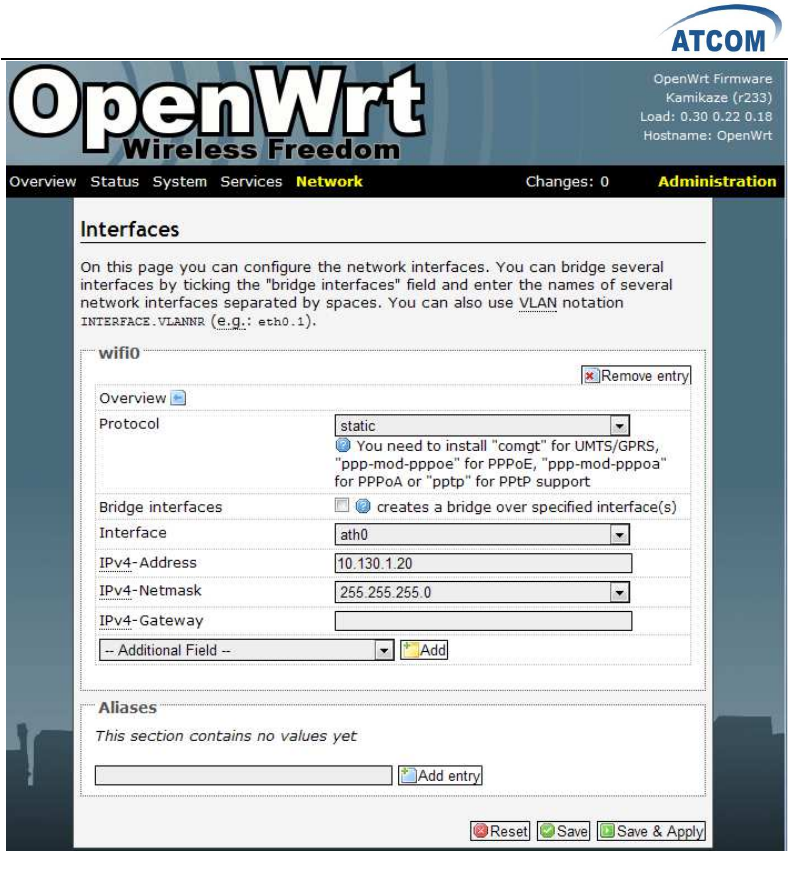Click the Aliases section heading
Viewport: 788px width, 882px height.
pos(128,708)
